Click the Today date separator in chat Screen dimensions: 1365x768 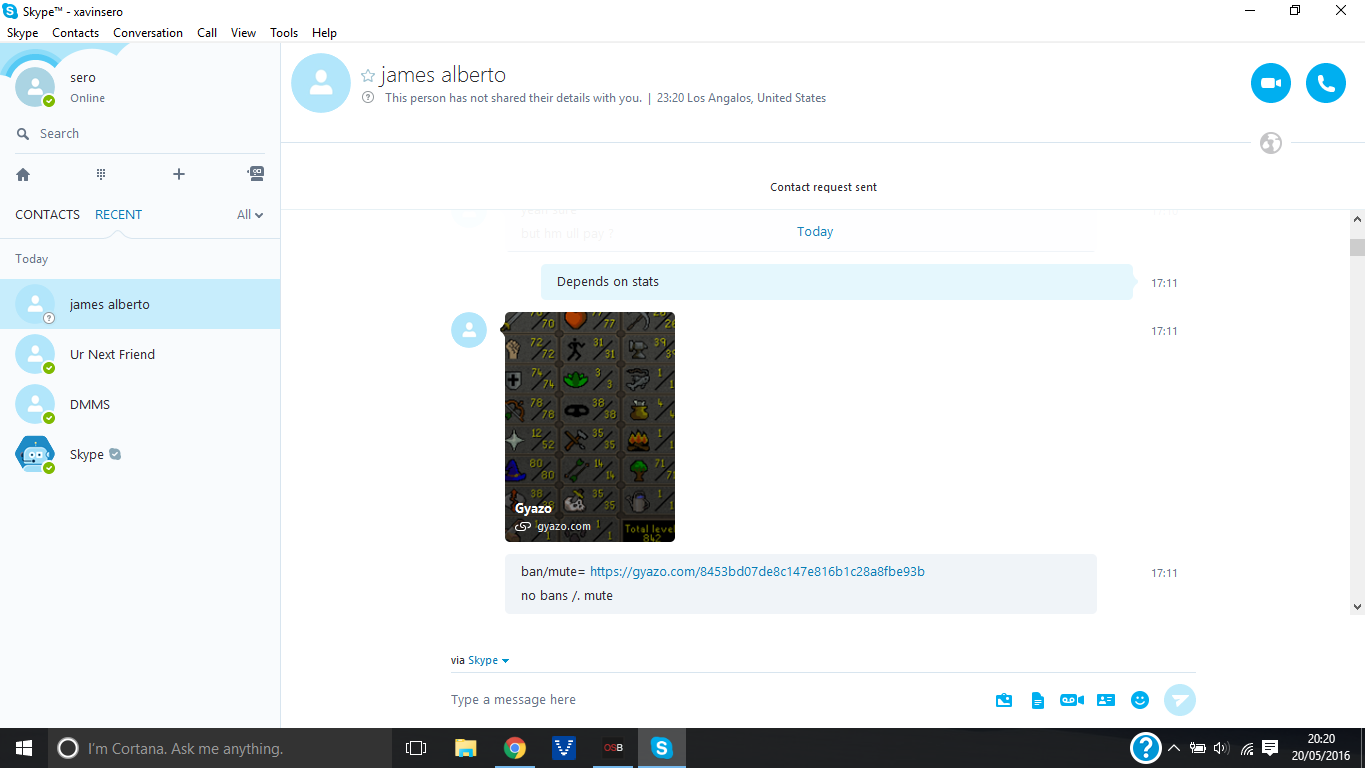point(815,232)
